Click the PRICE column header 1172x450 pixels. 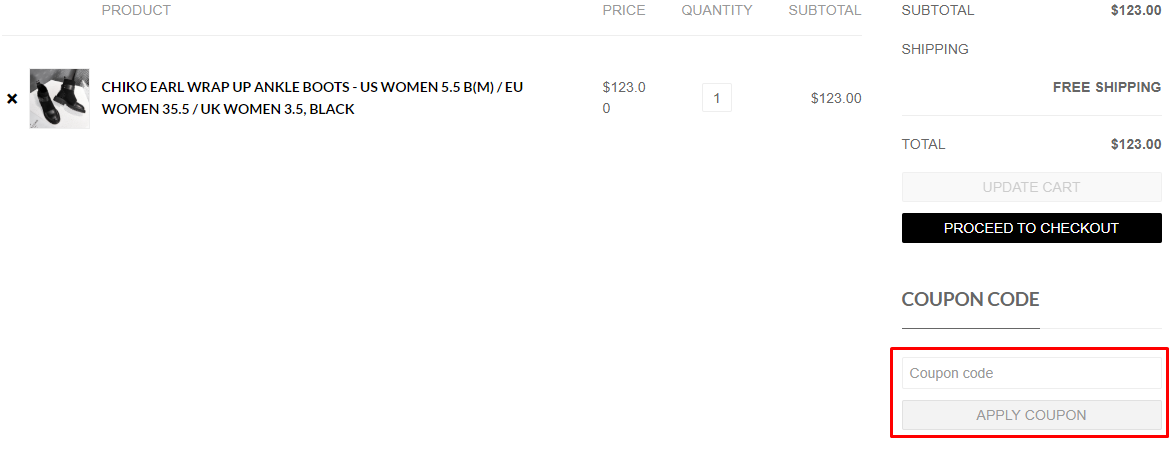pyautogui.click(x=624, y=10)
